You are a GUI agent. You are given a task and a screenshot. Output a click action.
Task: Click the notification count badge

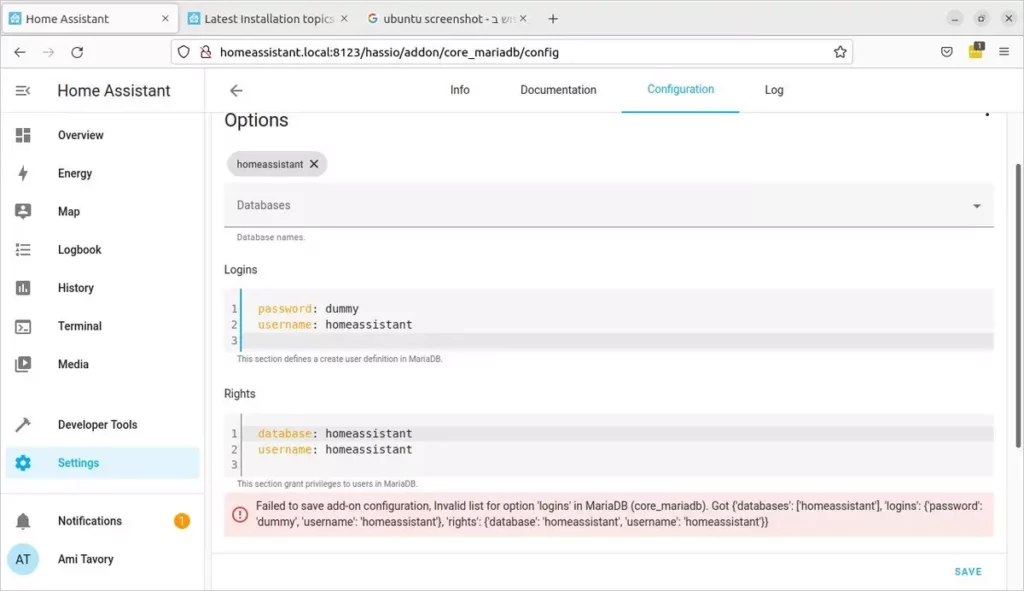pos(182,520)
